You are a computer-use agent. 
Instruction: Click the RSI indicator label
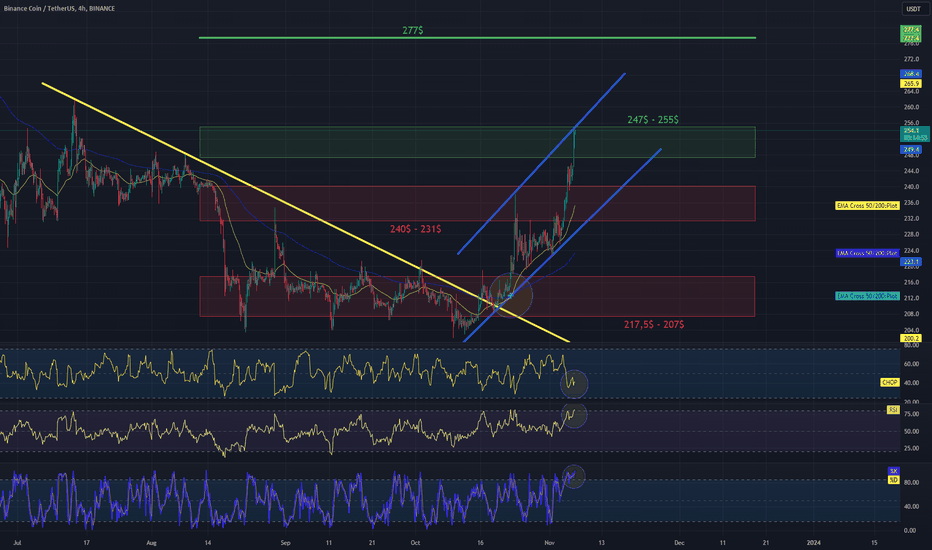tap(893, 410)
